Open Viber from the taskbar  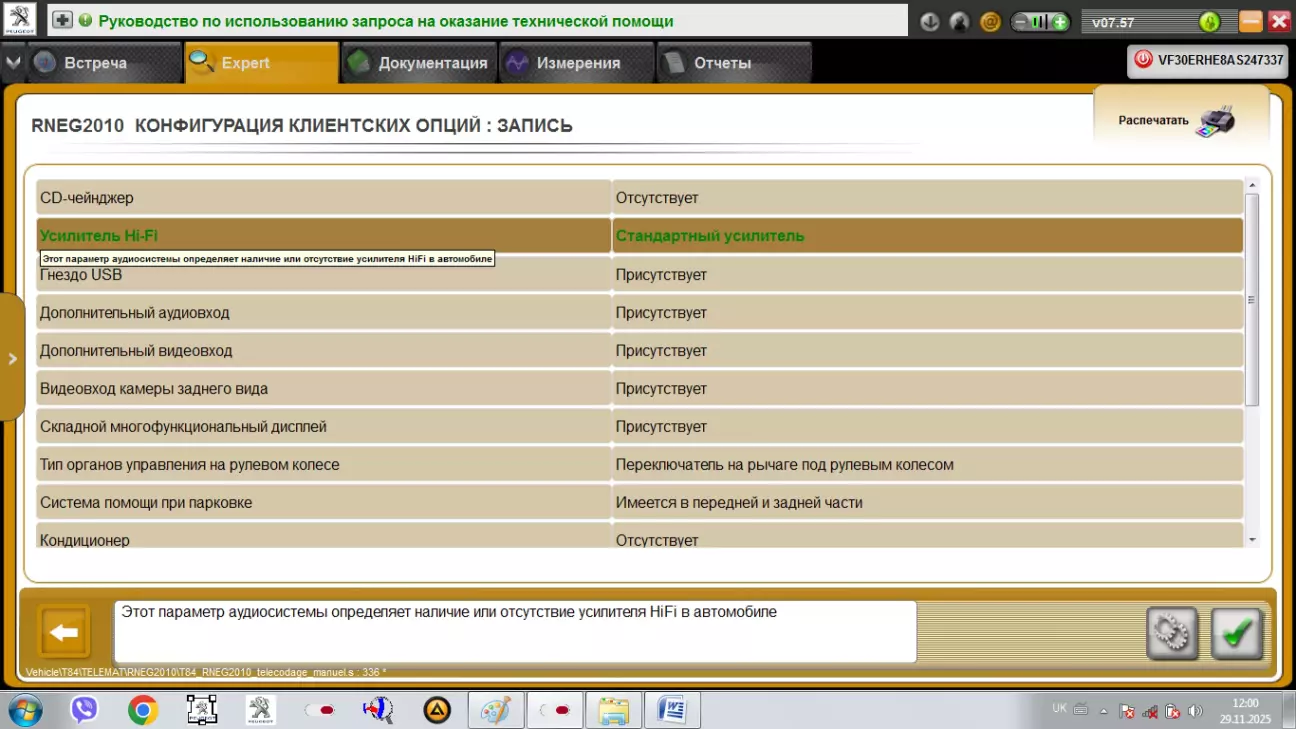84,710
